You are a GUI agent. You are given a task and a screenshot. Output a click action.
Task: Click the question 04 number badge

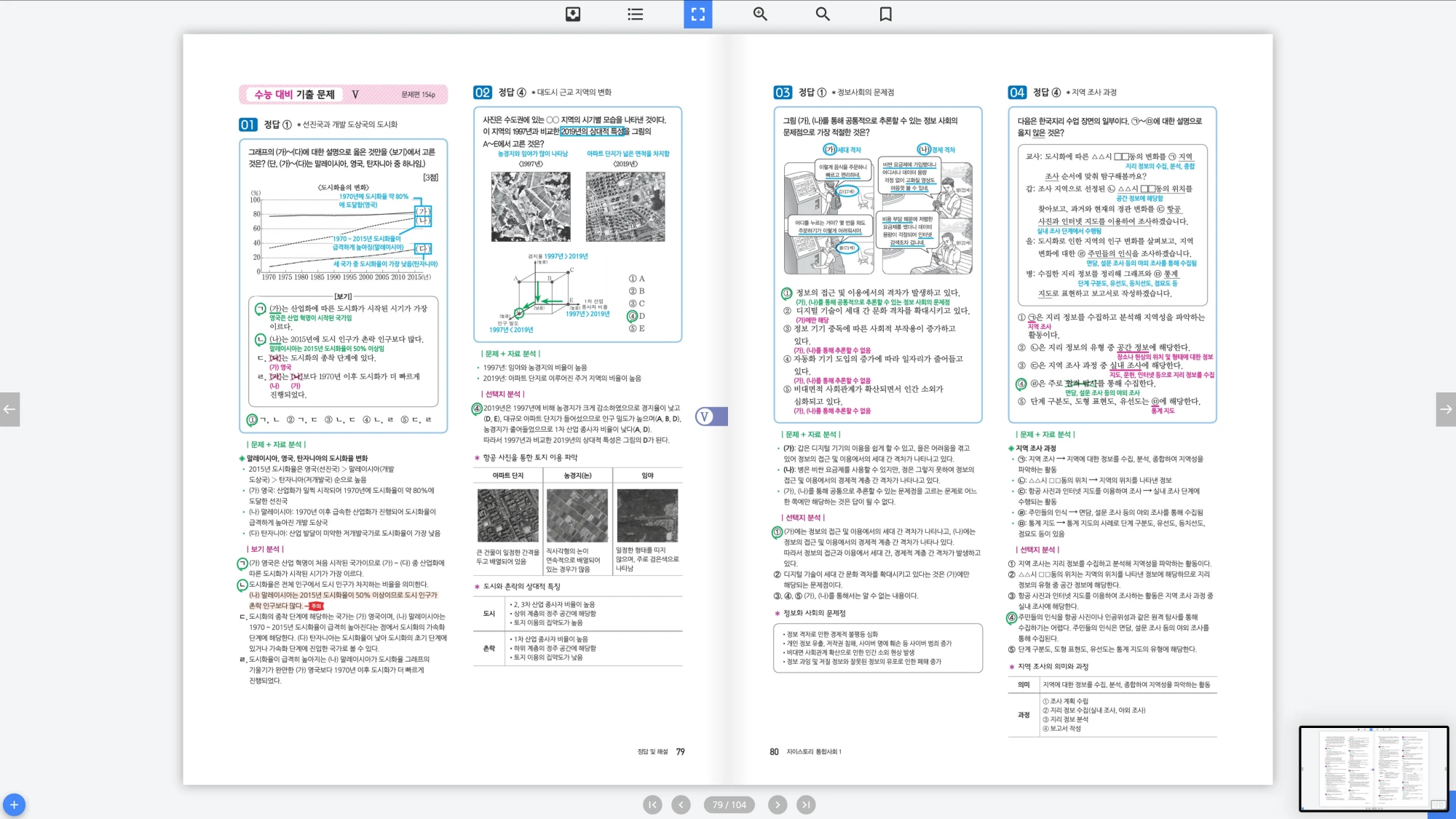pos(1016,92)
